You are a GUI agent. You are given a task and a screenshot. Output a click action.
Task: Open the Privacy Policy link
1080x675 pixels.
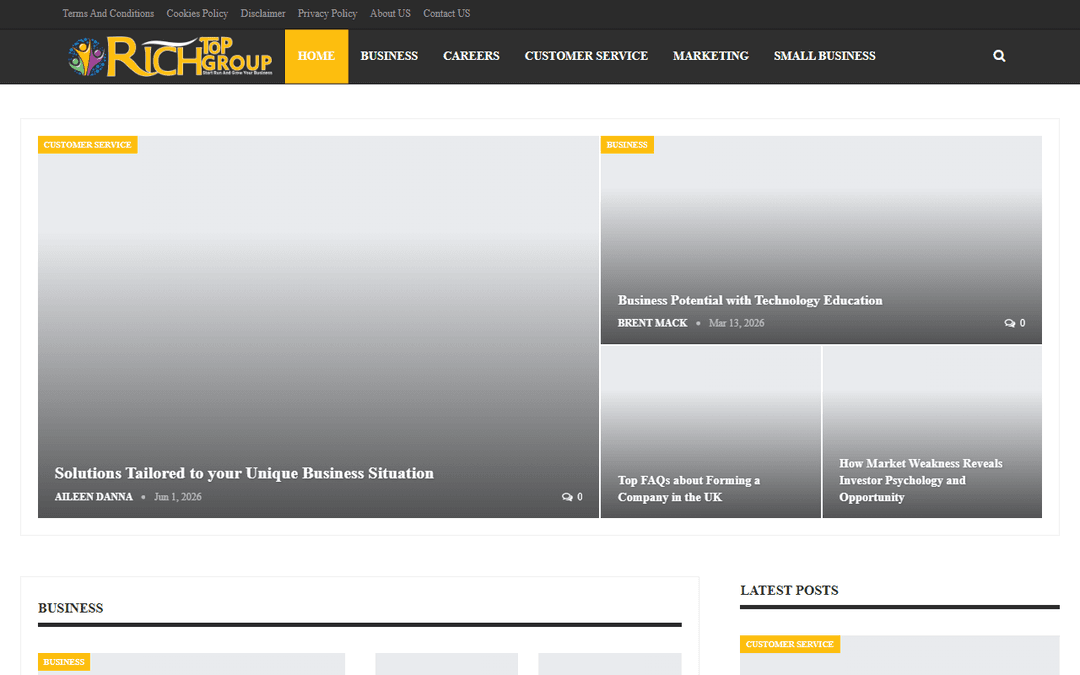tap(327, 13)
